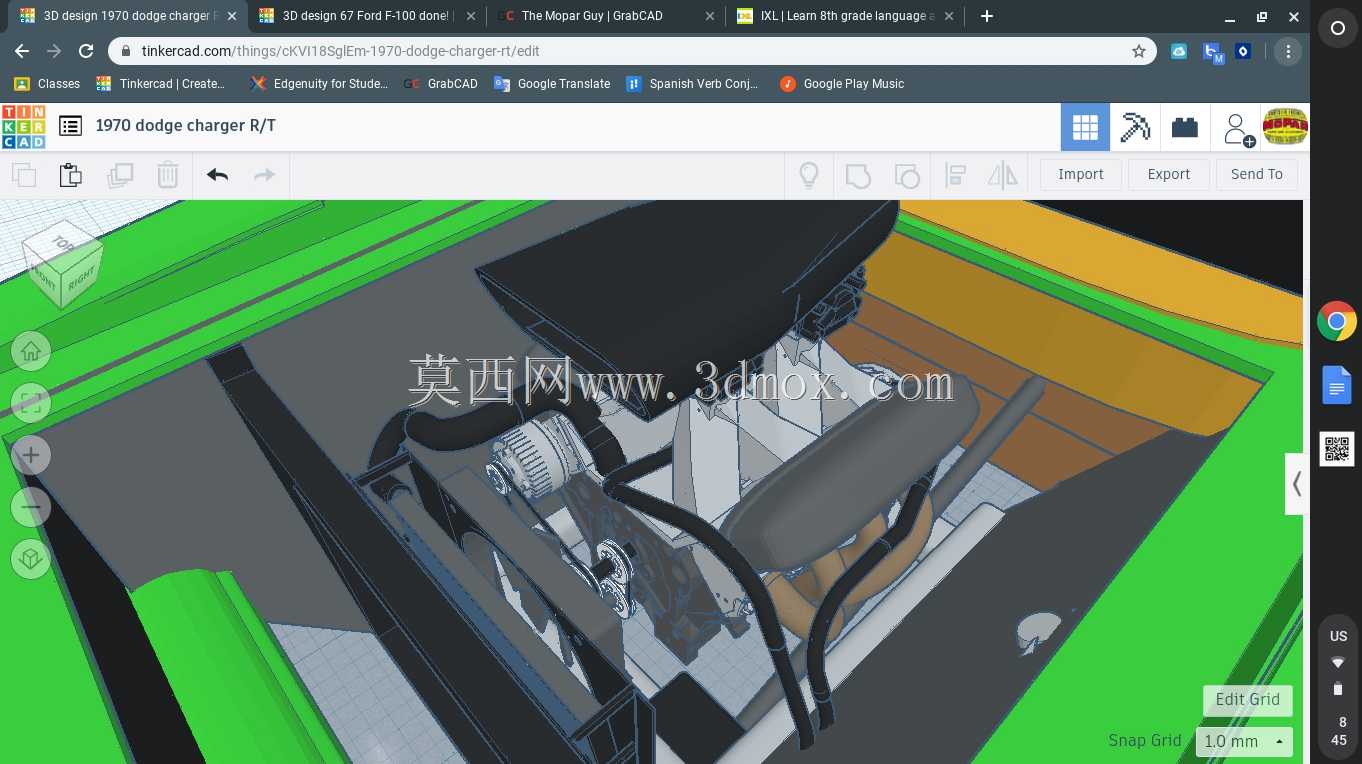Reload the Tinkercad page
Viewport: 1362px width, 764px height.
[86, 51]
